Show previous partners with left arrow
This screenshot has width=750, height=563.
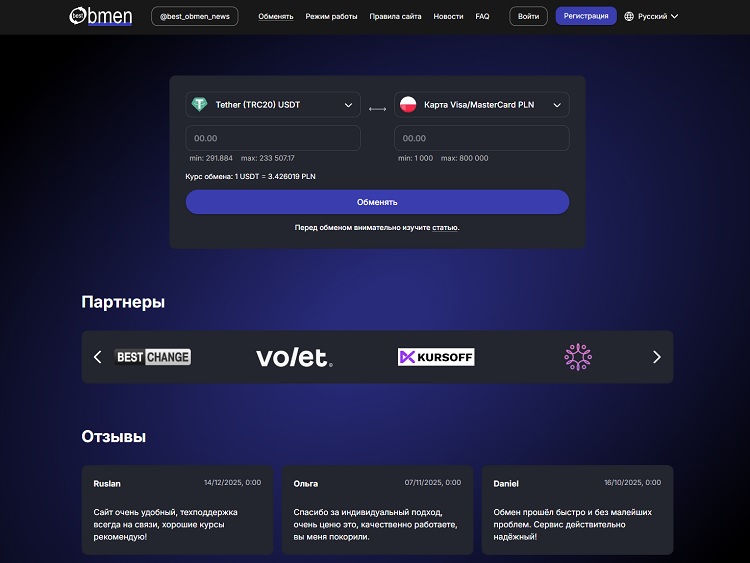(x=98, y=357)
